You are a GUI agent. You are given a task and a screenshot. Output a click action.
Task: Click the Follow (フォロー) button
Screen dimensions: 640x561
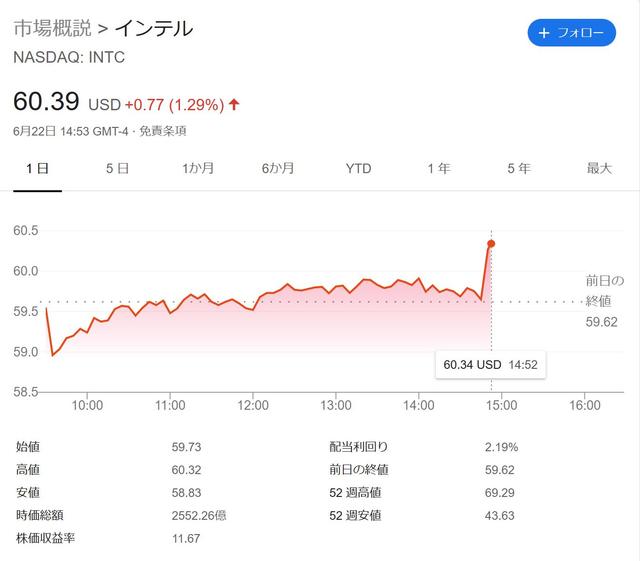[571, 33]
